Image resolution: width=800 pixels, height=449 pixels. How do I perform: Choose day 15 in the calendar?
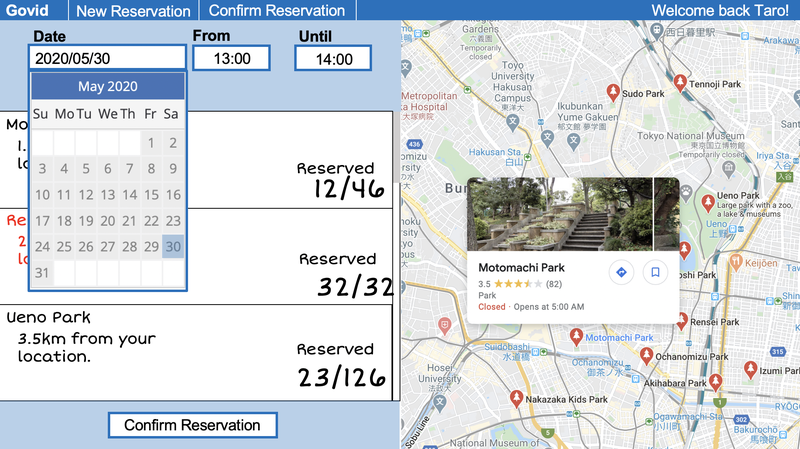click(x=150, y=195)
